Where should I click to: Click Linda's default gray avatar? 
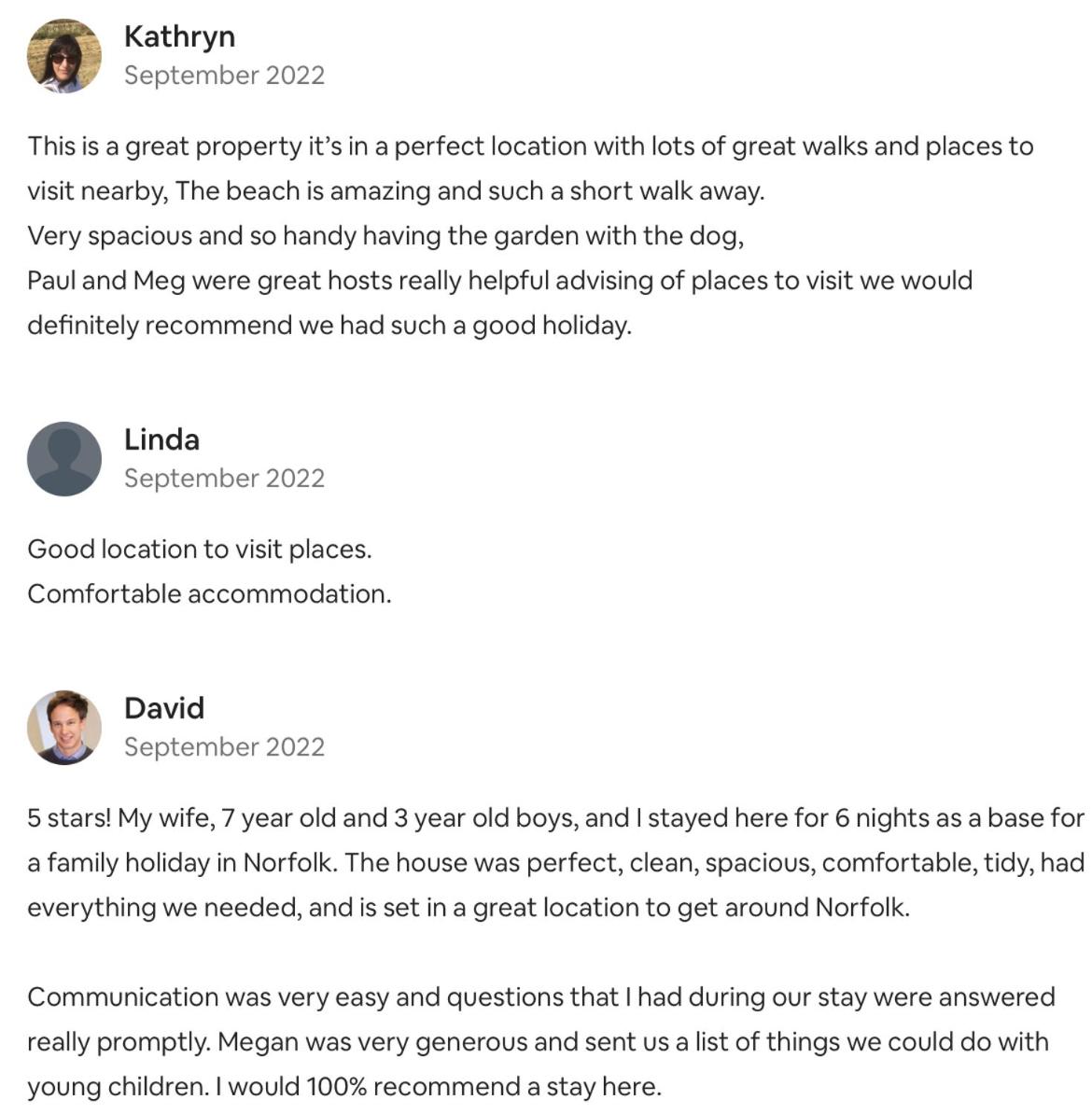coord(64,459)
